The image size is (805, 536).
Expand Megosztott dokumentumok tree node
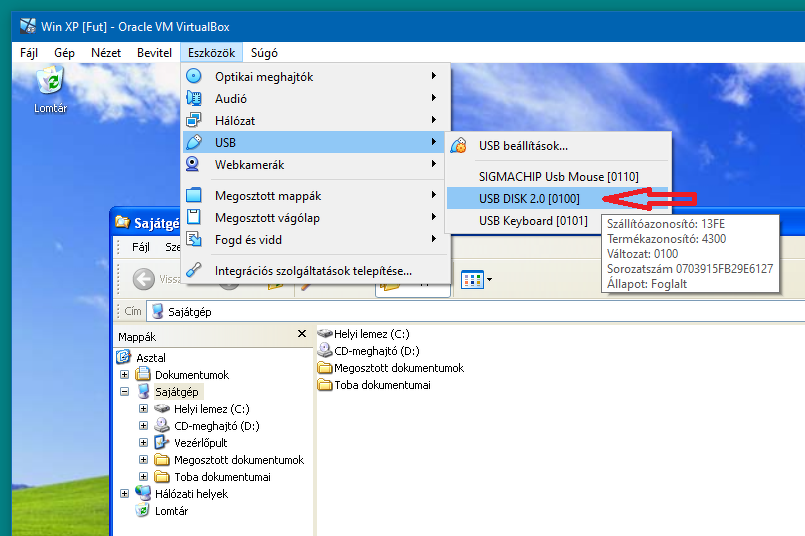coord(143,459)
